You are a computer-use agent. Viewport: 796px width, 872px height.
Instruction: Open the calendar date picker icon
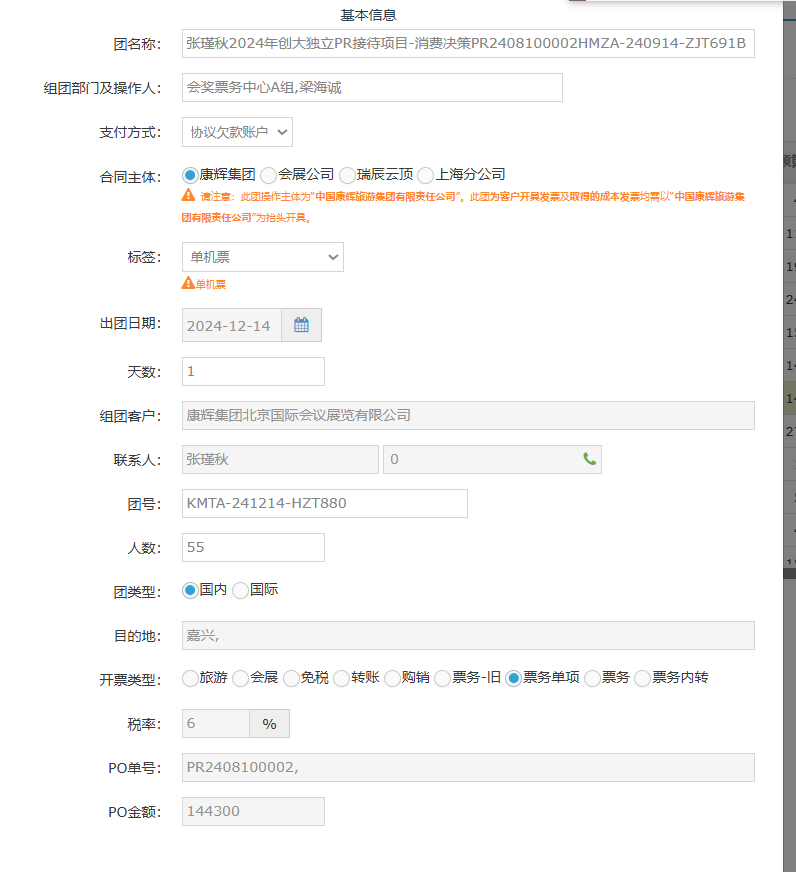(301, 325)
